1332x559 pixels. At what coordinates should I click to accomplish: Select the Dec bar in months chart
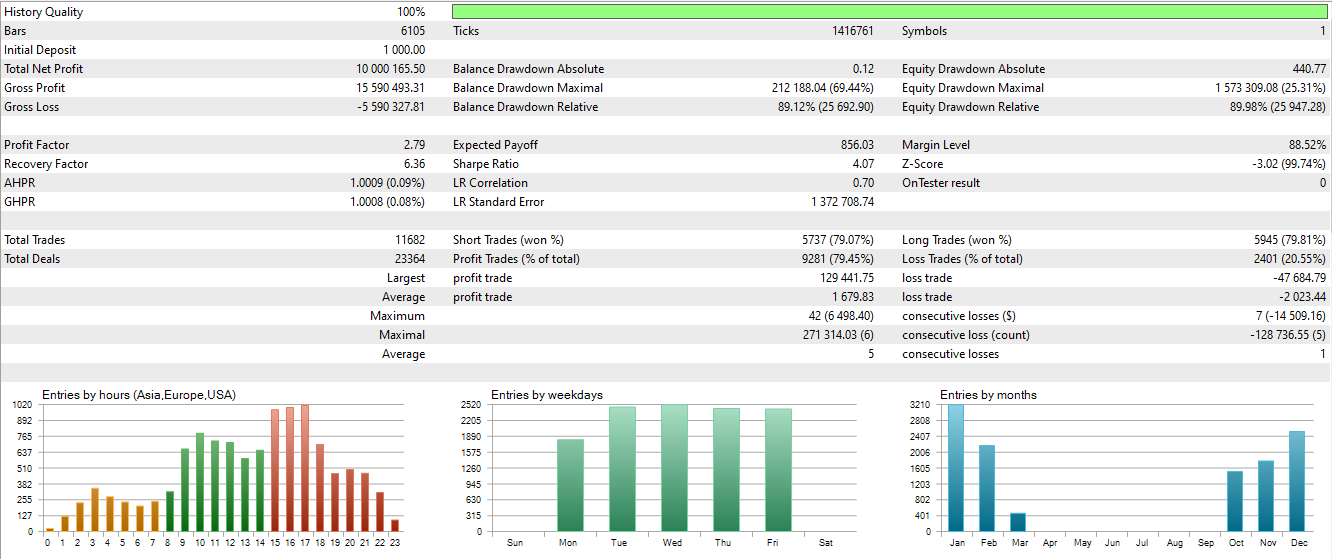click(x=1297, y=481)
